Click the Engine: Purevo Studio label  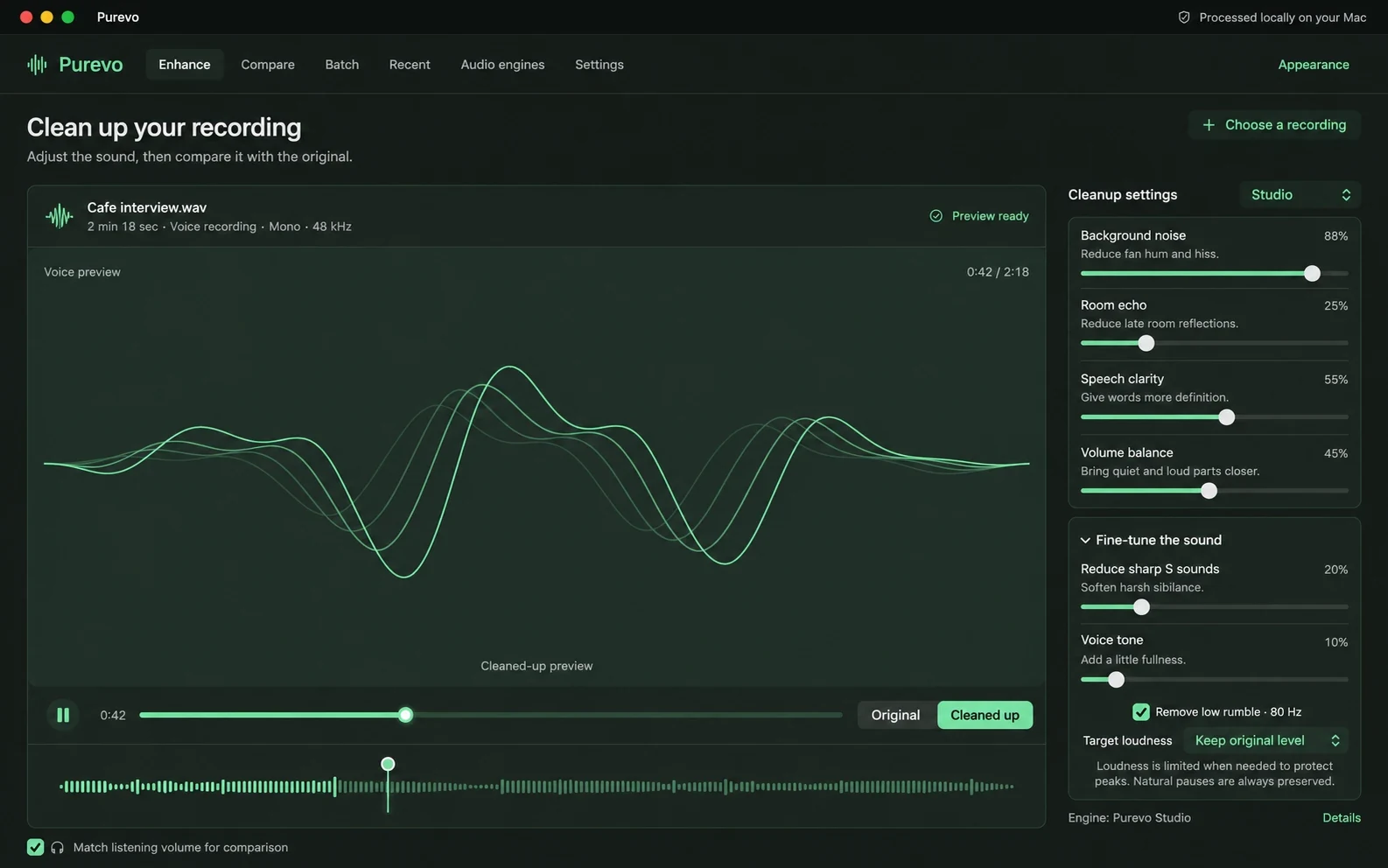click(1129, 818)
